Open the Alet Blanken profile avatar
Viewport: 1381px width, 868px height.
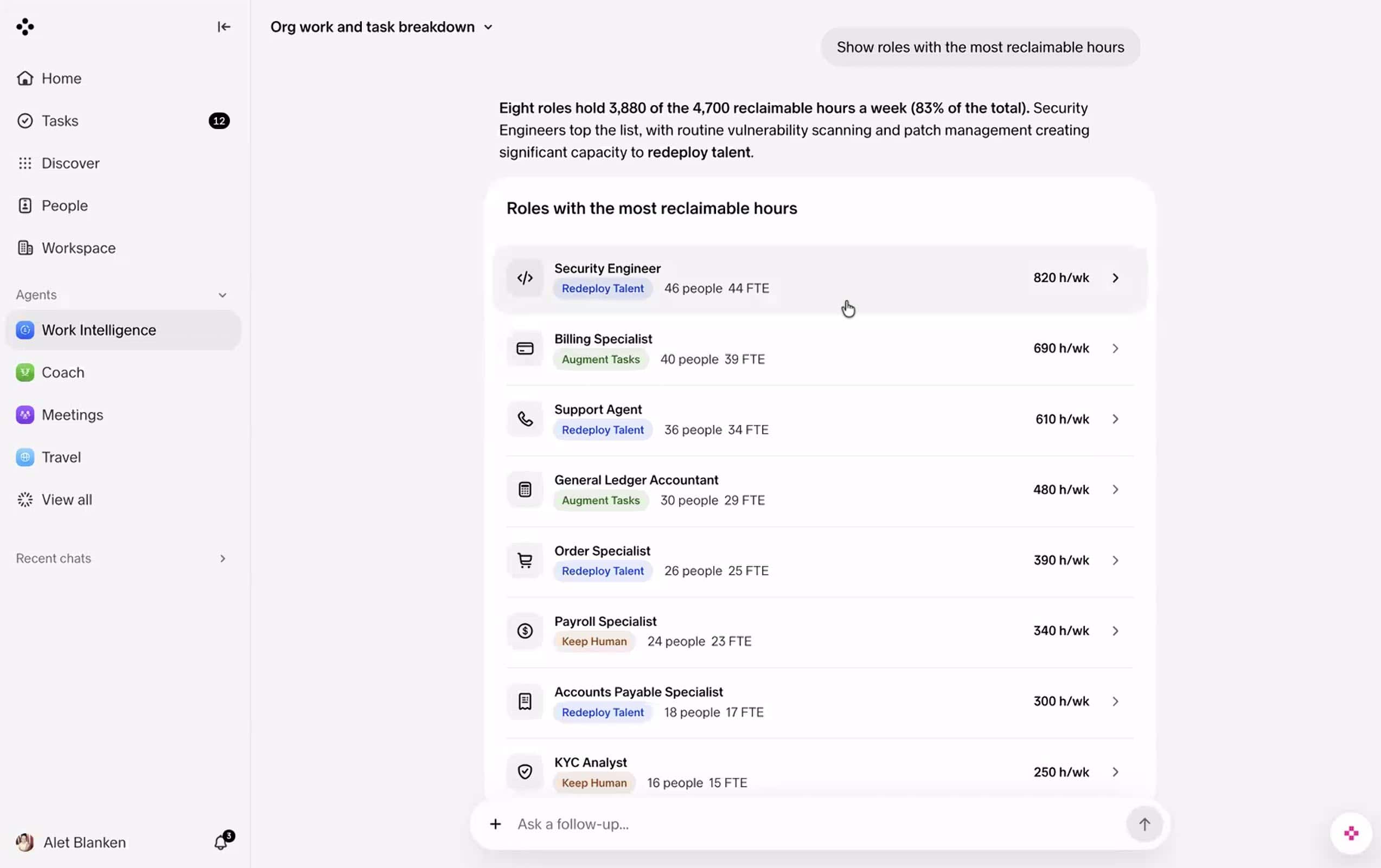click(x=24, y=841)
